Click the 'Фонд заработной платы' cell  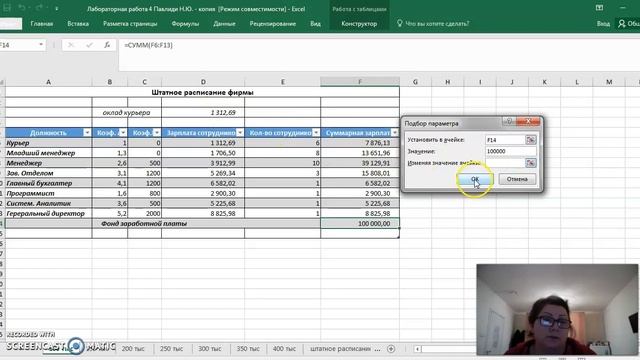tap(162, 224)
